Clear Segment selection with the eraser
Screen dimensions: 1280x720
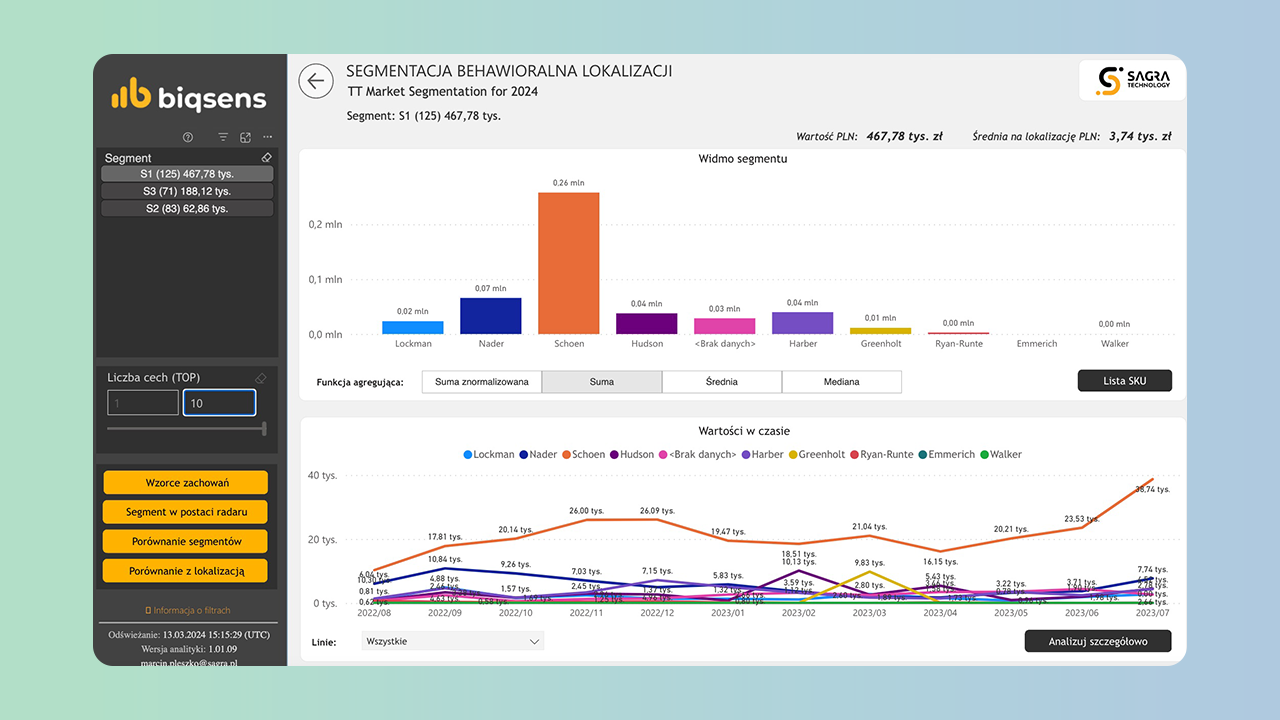point(266,158)
